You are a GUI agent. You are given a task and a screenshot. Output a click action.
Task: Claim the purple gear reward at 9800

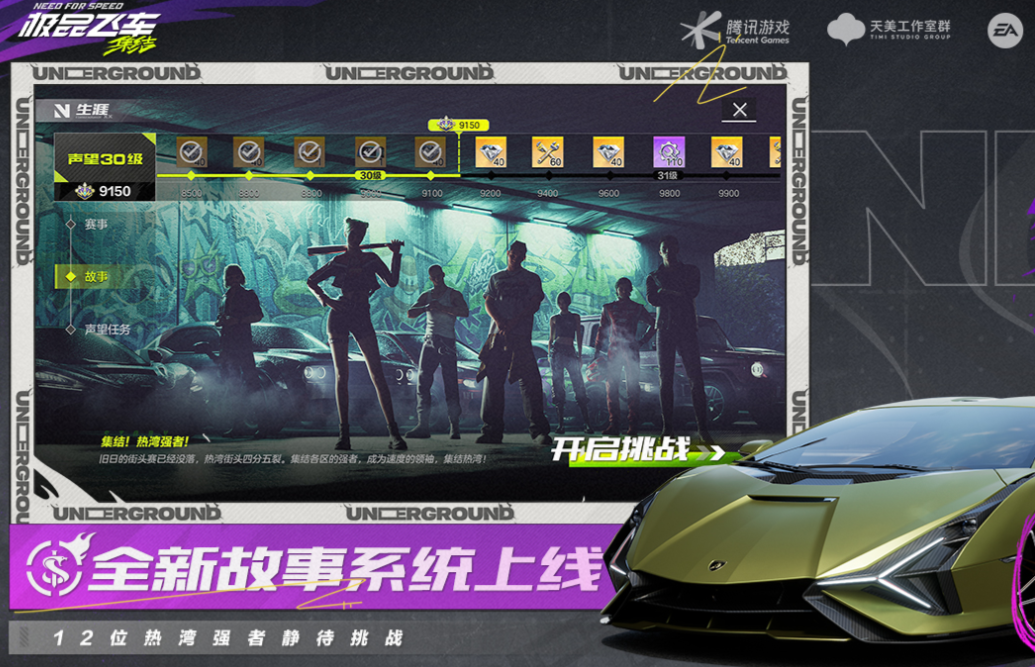pyautogui.click(x=669, y=152)
